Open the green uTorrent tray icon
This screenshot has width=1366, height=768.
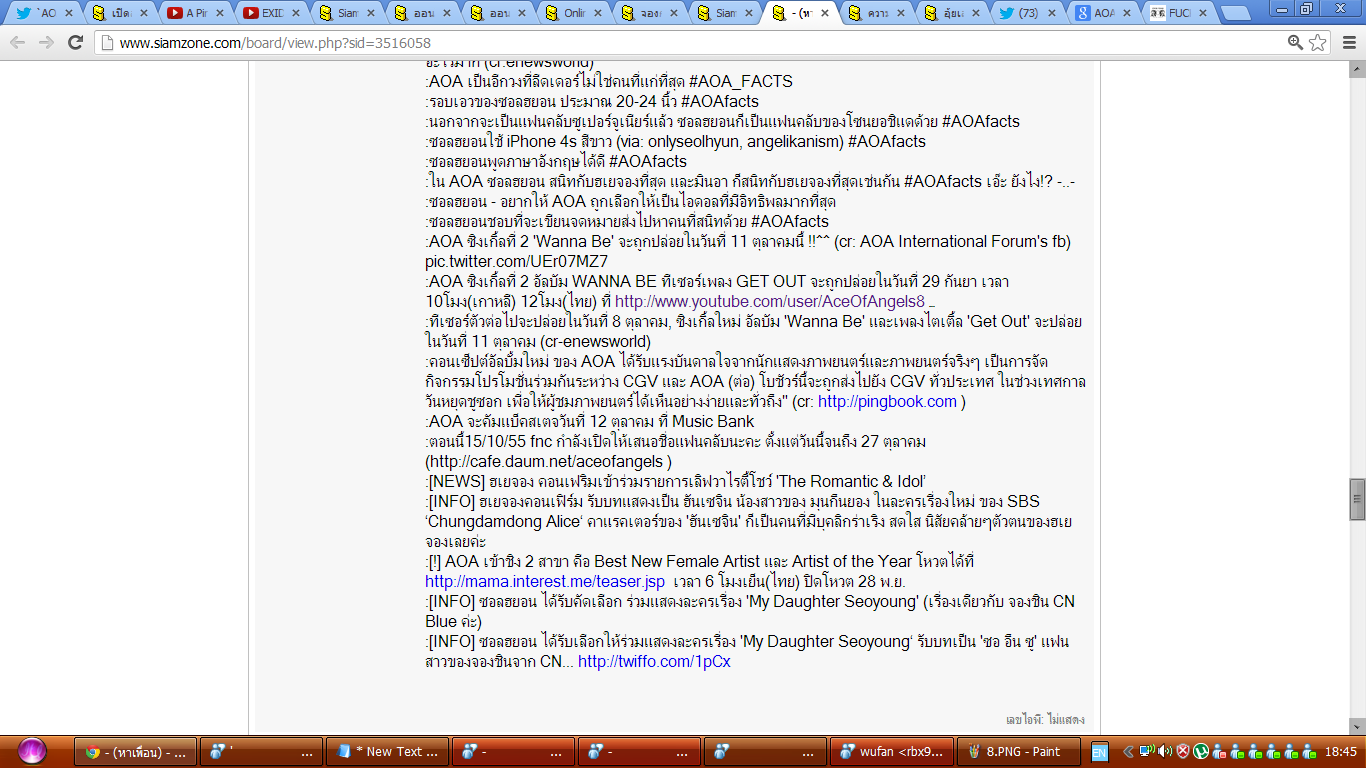tap(1201, 752)
